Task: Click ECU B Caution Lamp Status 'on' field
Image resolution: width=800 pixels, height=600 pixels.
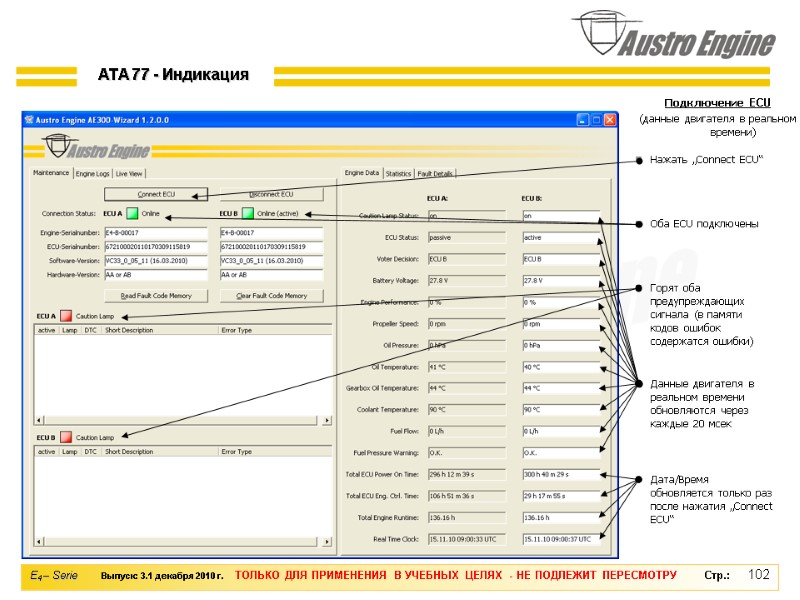Action: coord(561,216)
